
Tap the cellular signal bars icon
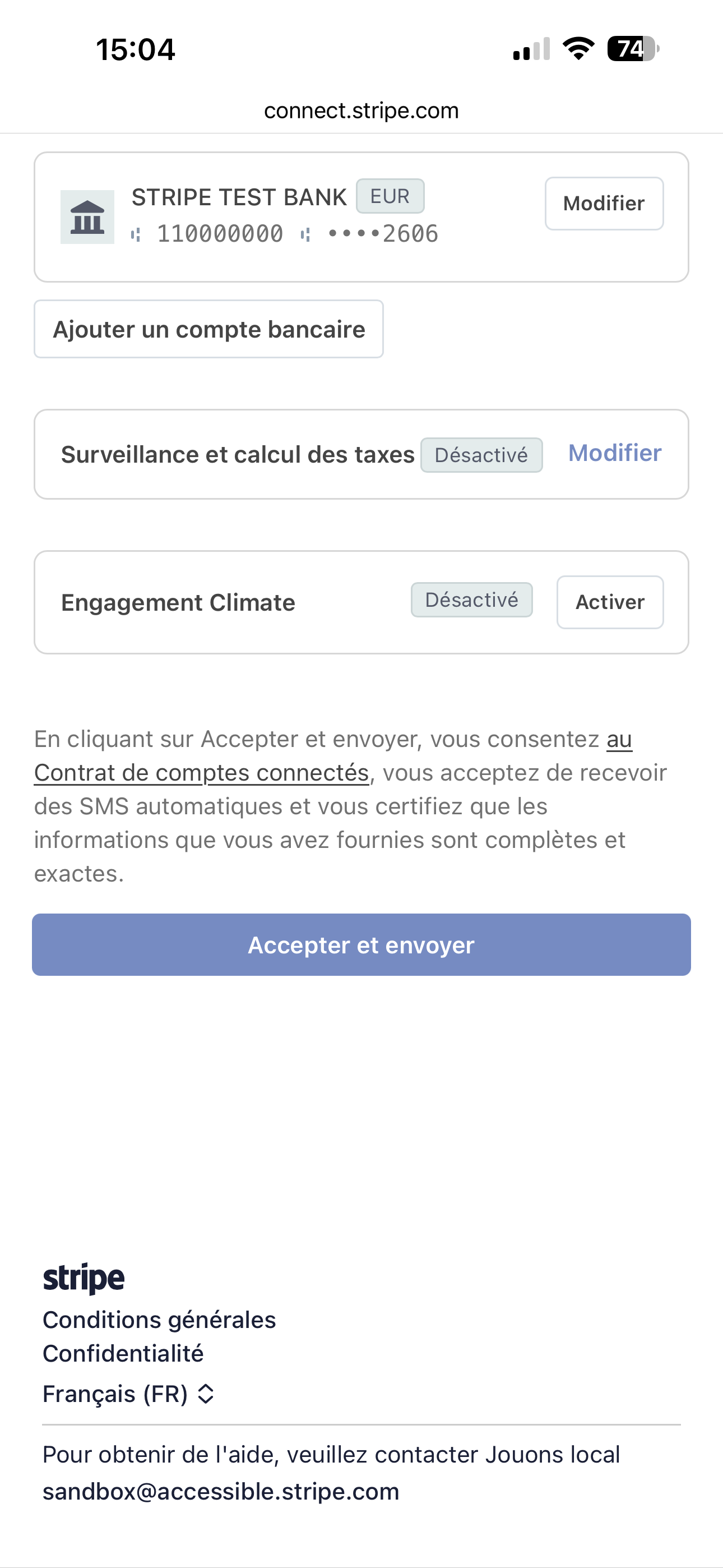pos(531,49)
